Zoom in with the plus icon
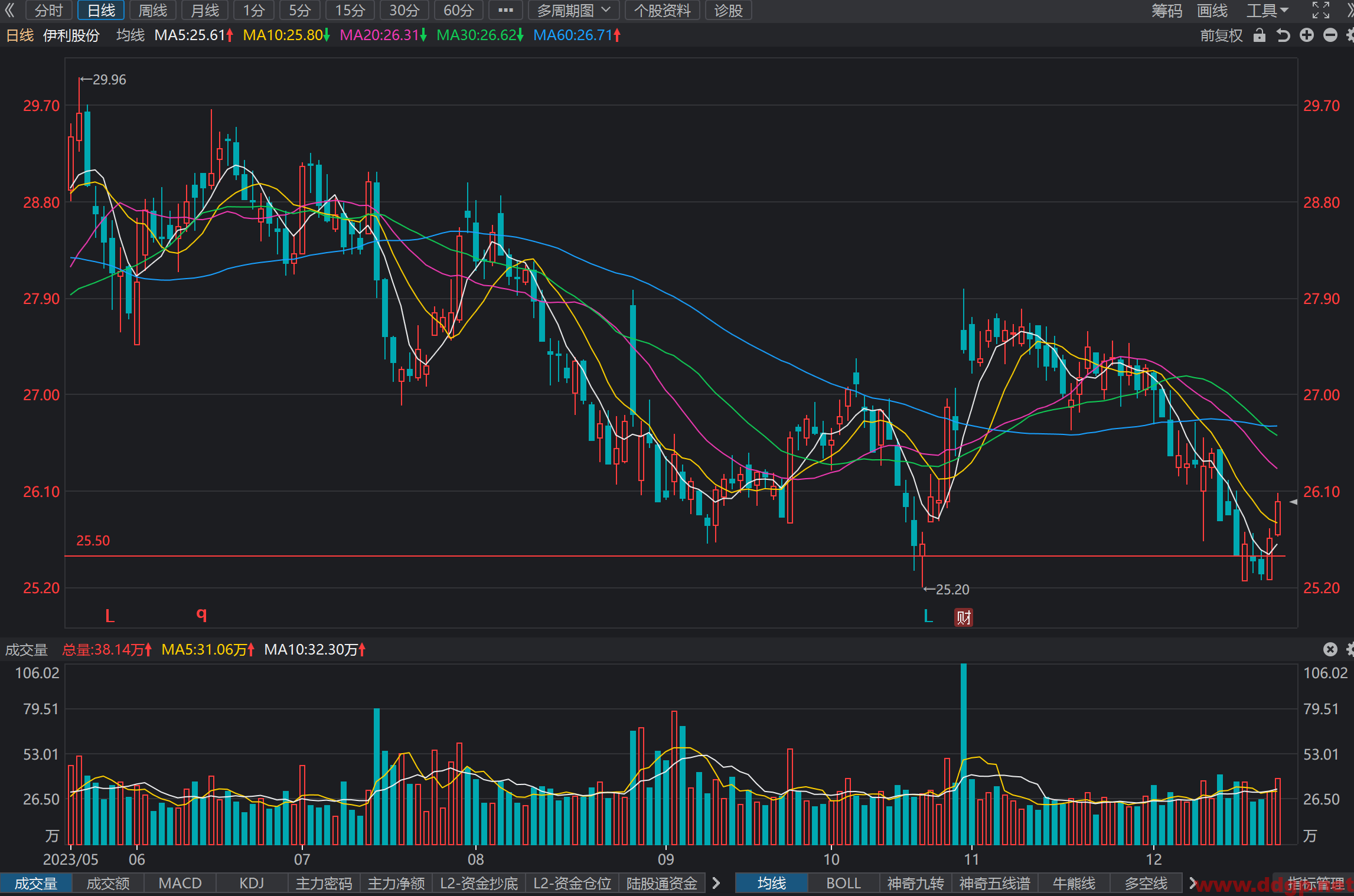Image resolution: width=1354 pixels, height=896 pixels. pos(1307,35)
